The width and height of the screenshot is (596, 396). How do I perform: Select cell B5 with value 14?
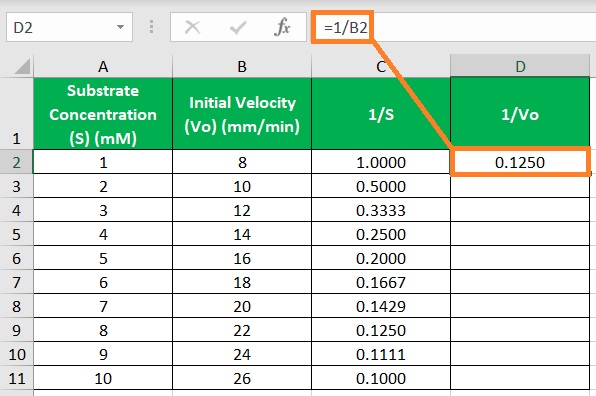(x=242, y=234)
